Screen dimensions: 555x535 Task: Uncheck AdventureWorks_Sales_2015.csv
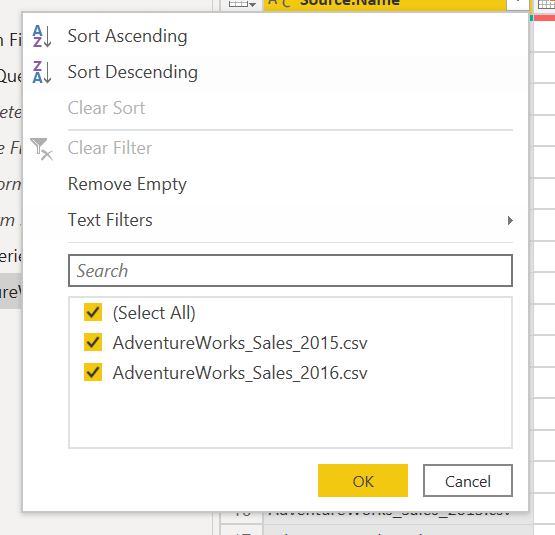93,342
